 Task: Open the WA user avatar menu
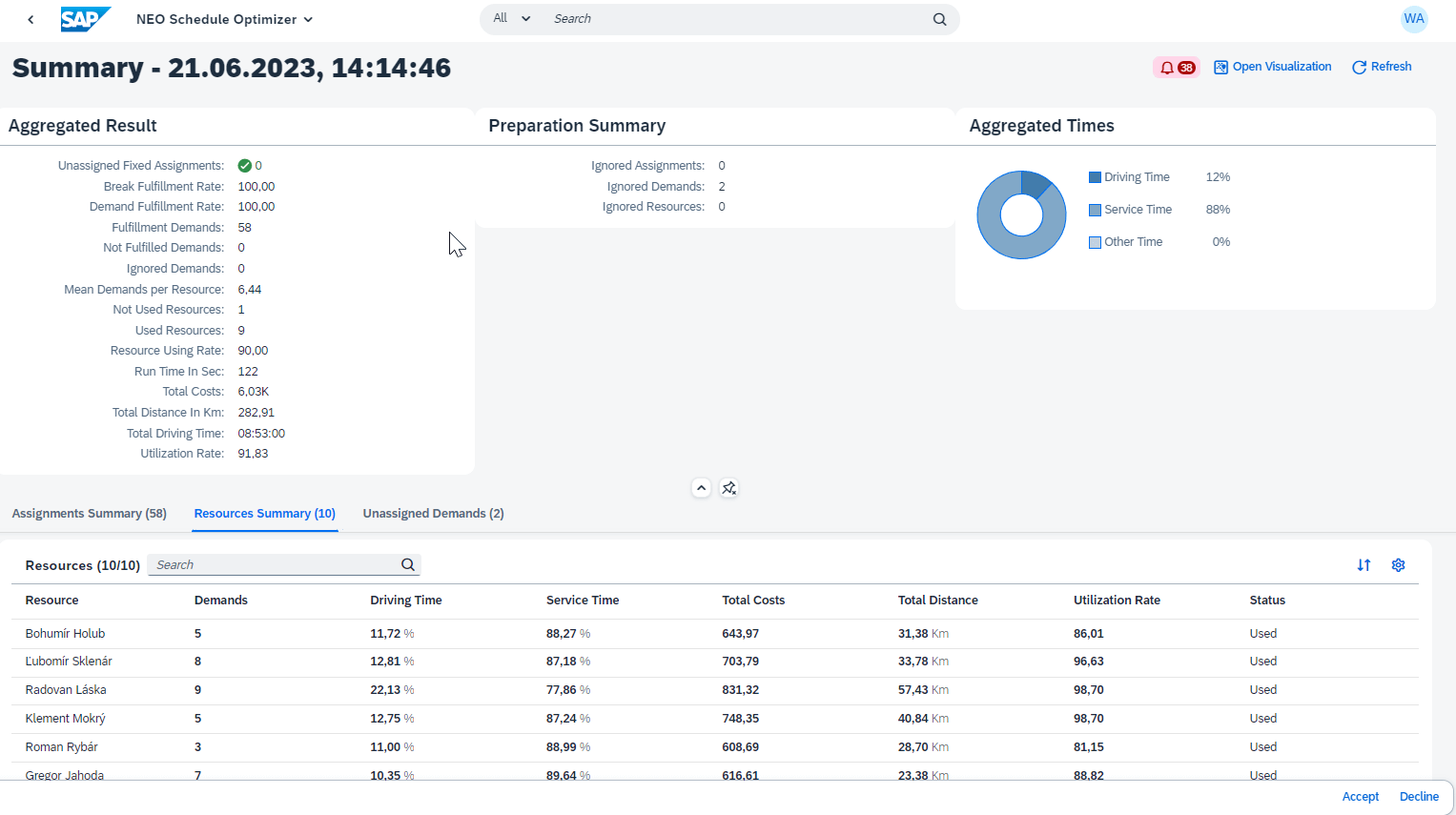coord(1413,19)
